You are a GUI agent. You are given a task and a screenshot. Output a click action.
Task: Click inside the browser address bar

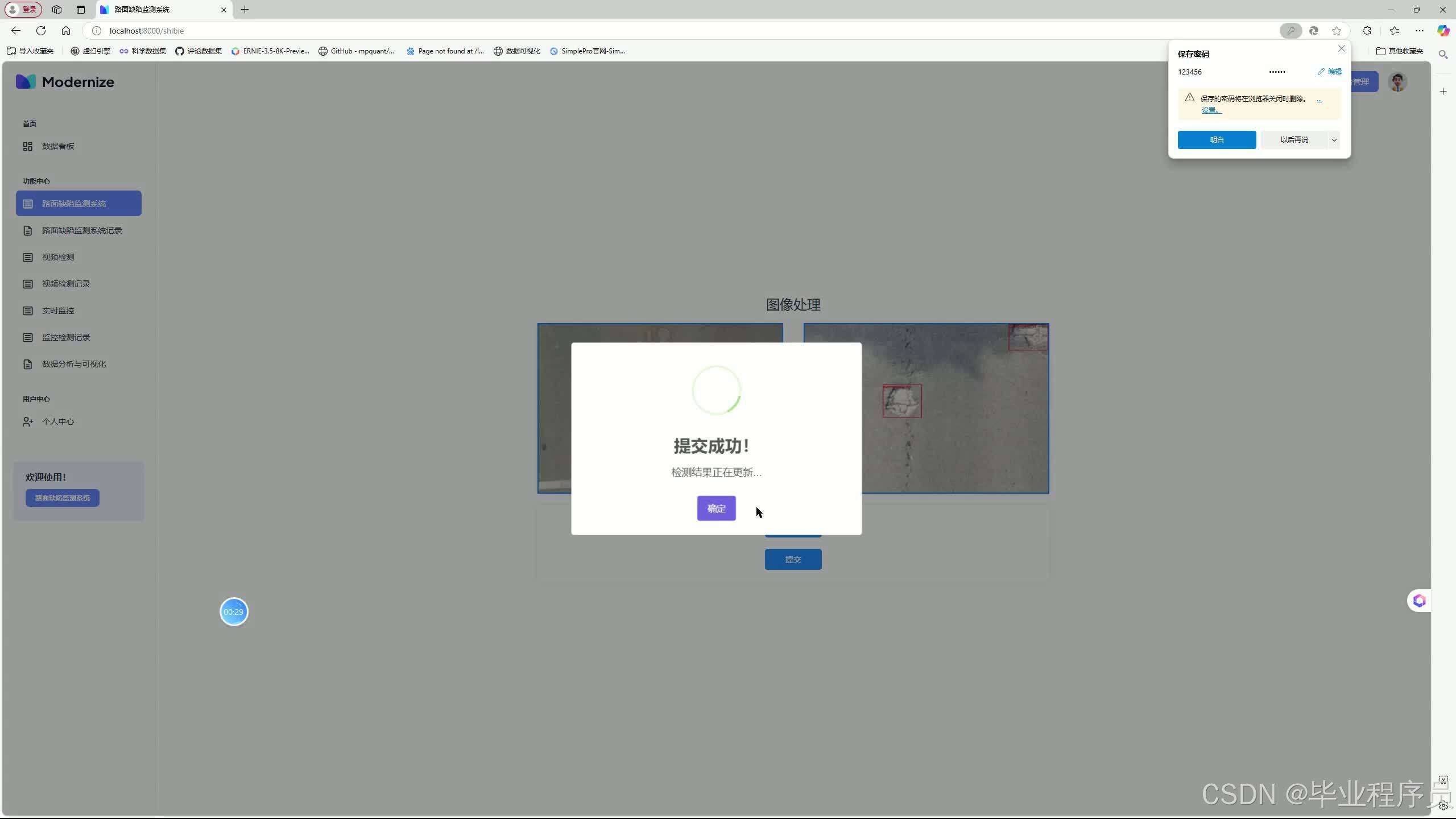pos(398,31)
